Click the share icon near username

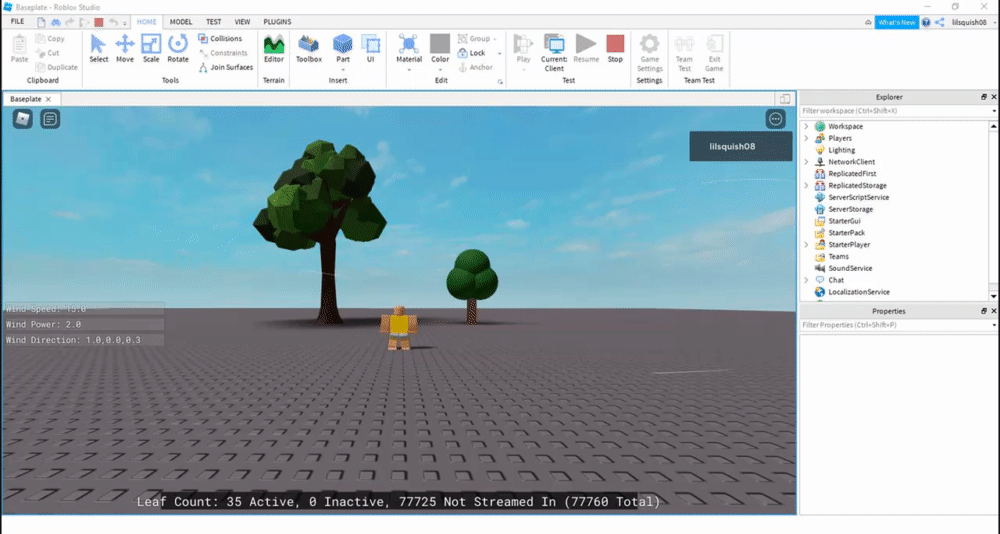940,22
